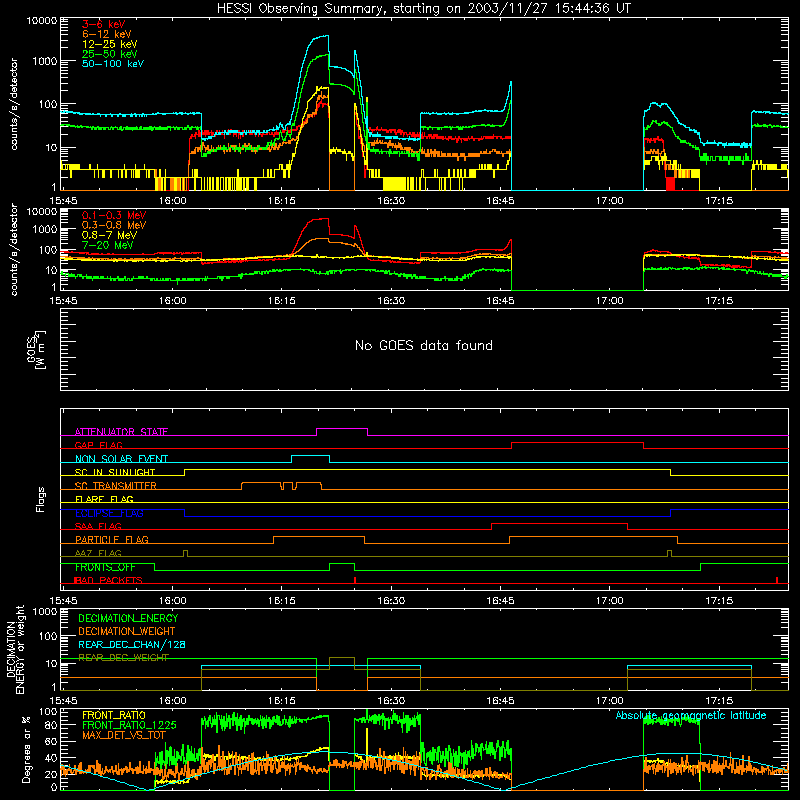The height and width of the screenshot is (800, 800).
Task: Click 16:30 tick label under MeV panel
Action: (391, 301)
